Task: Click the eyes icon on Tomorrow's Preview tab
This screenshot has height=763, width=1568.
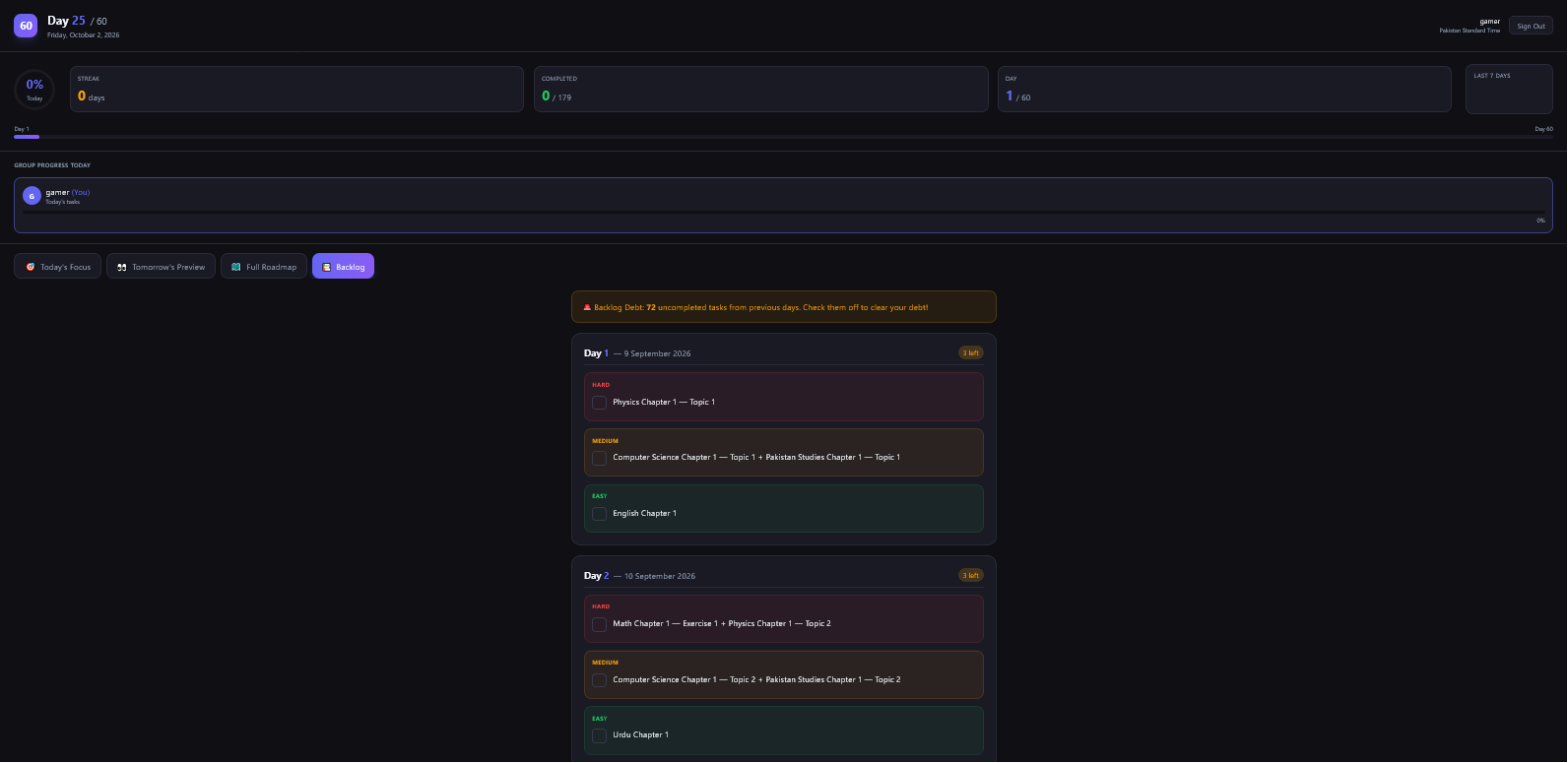Action: (x=122, y=267)
